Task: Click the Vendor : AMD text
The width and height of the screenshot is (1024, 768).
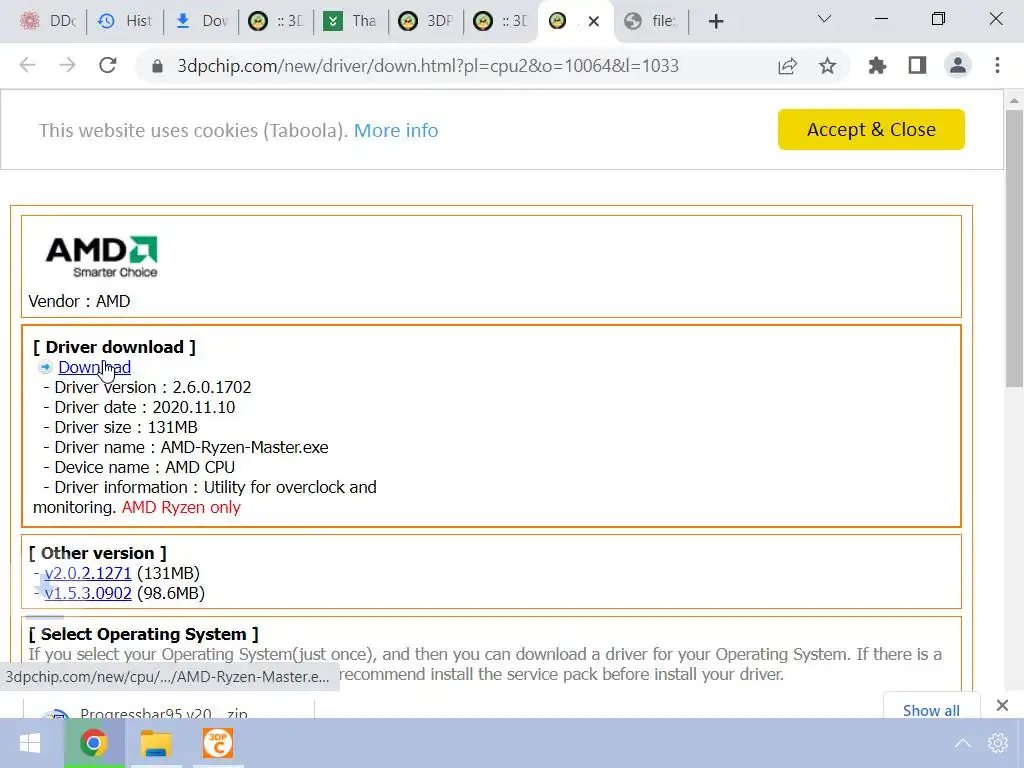Action: tap(79, 301)
